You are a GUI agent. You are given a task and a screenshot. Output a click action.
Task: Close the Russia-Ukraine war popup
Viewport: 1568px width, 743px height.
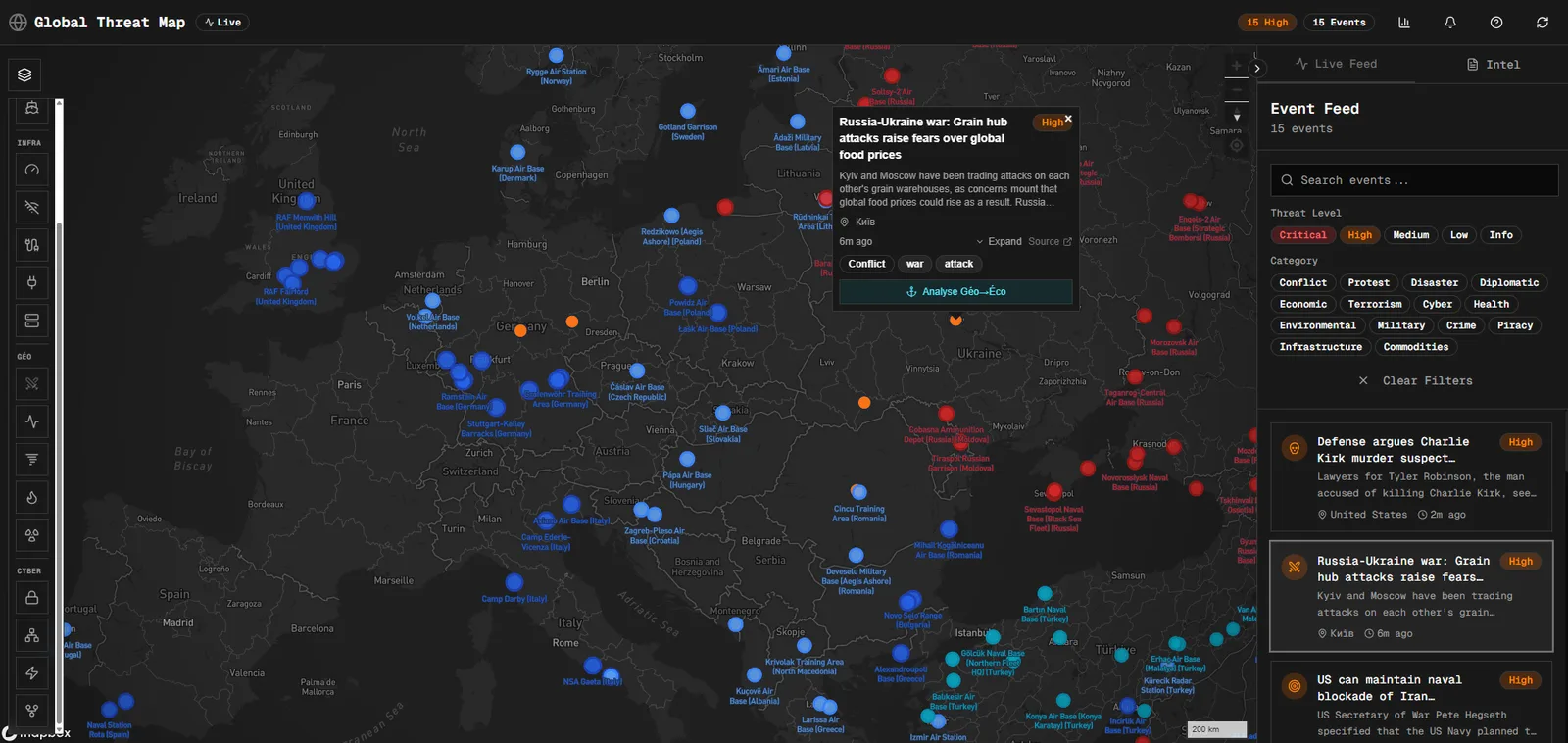[1068, 119]
